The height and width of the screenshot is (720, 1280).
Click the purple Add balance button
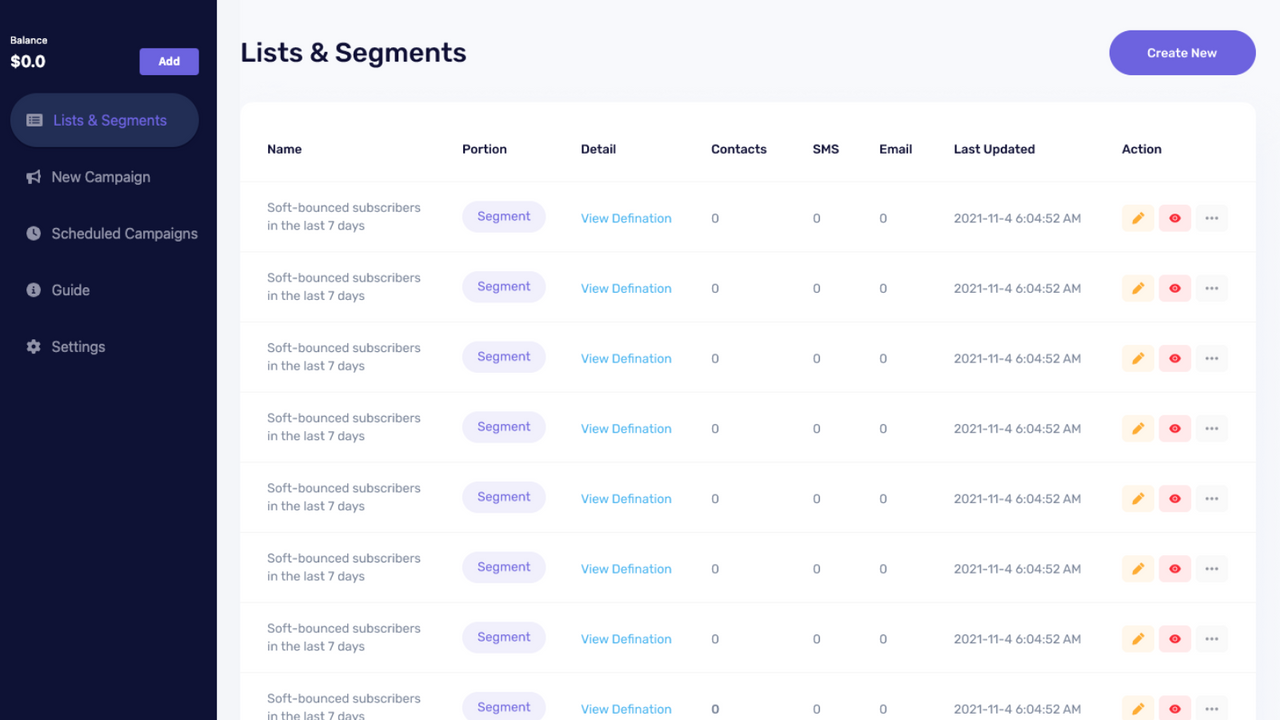tap(169, 60)
